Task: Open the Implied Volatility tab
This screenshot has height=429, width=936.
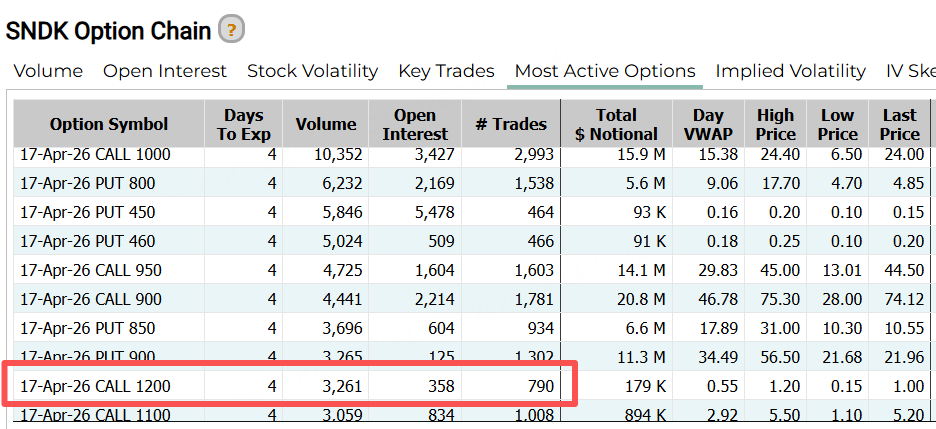Action: [790, 71]
